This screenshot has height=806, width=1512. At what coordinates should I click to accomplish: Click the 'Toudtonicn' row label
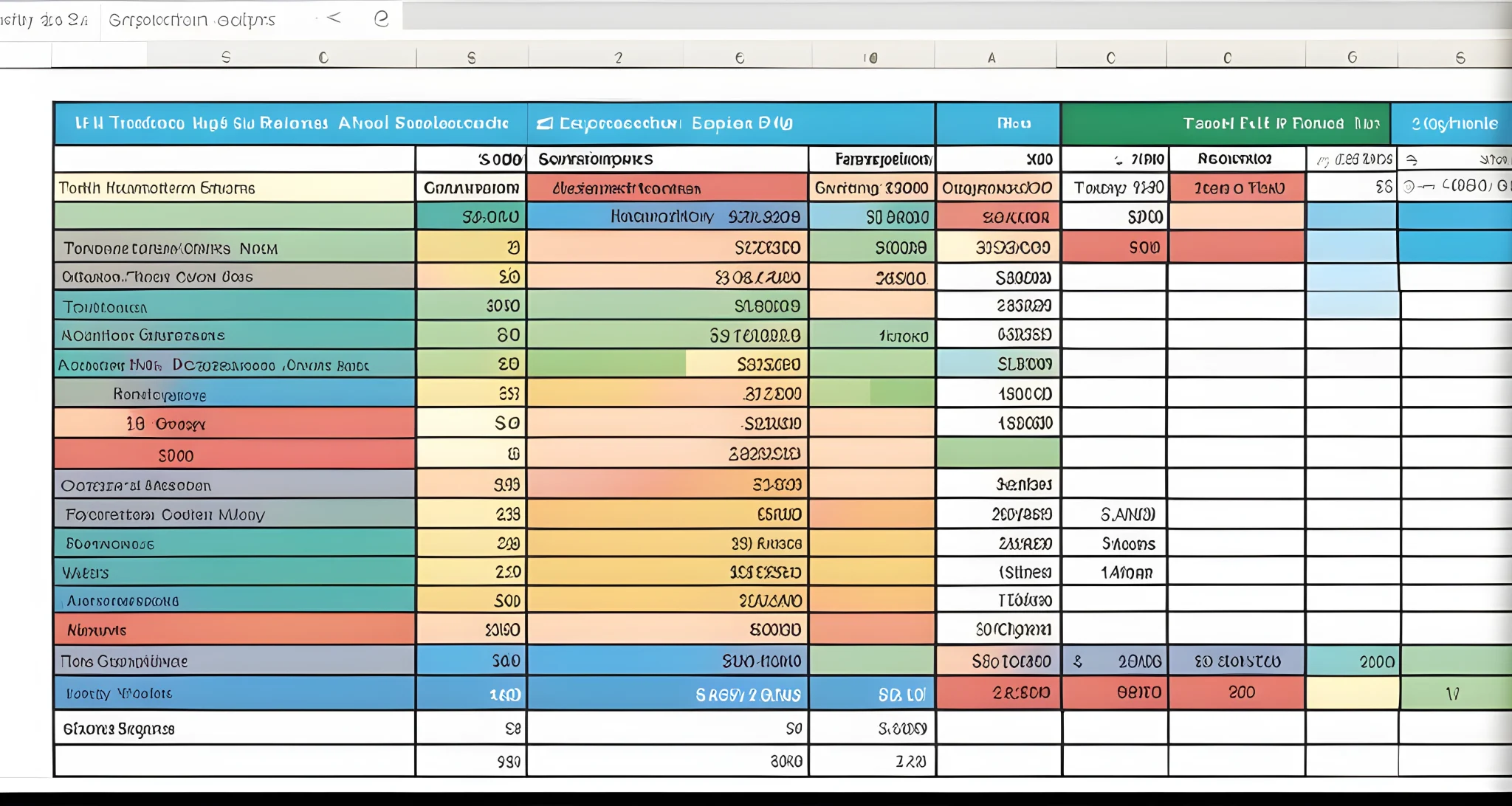(x=234, y=306)
